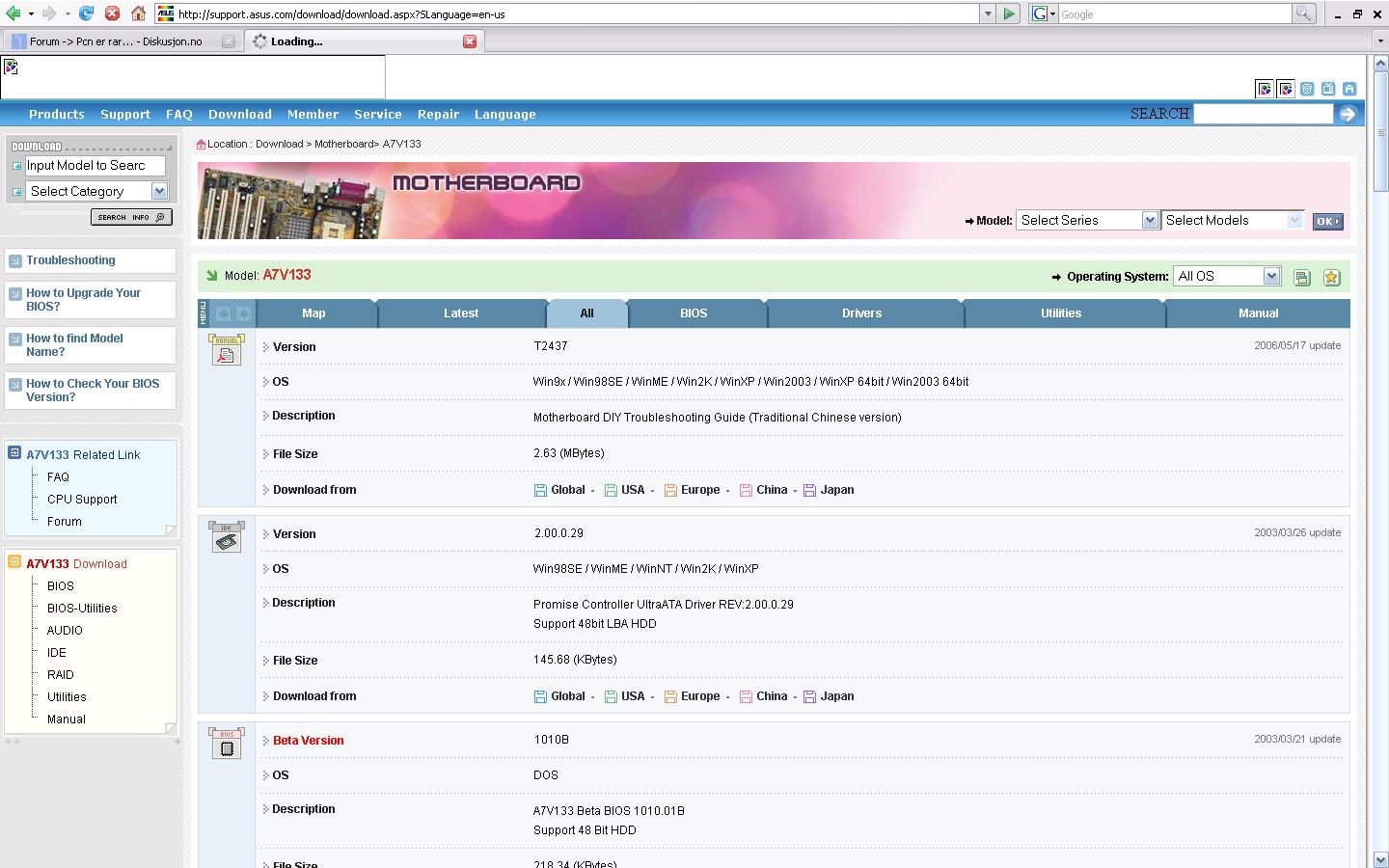The image size is (1389, 868).
Task: Click the home icon beside Location breadcrumb
Action: pyautogui.click(x=201, y=144)
